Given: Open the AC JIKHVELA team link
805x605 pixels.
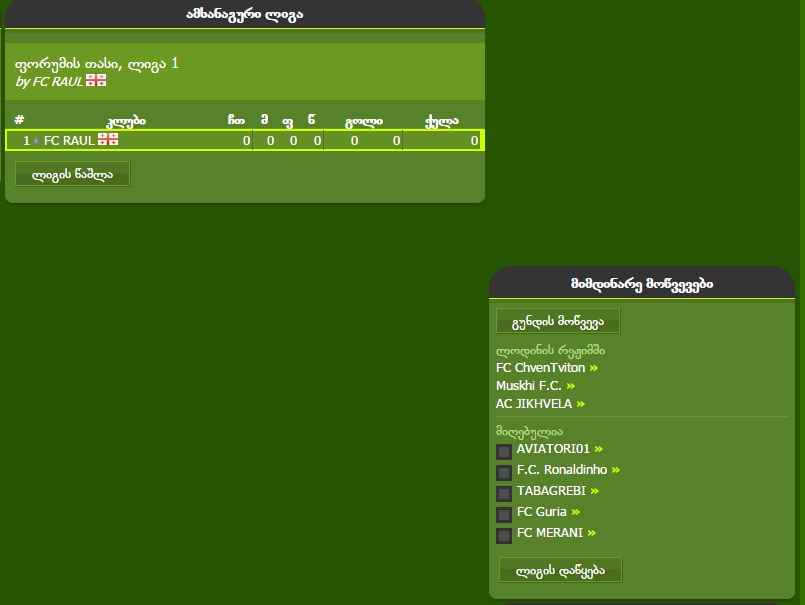Looking at the screenshot, I should pos(533,404).
